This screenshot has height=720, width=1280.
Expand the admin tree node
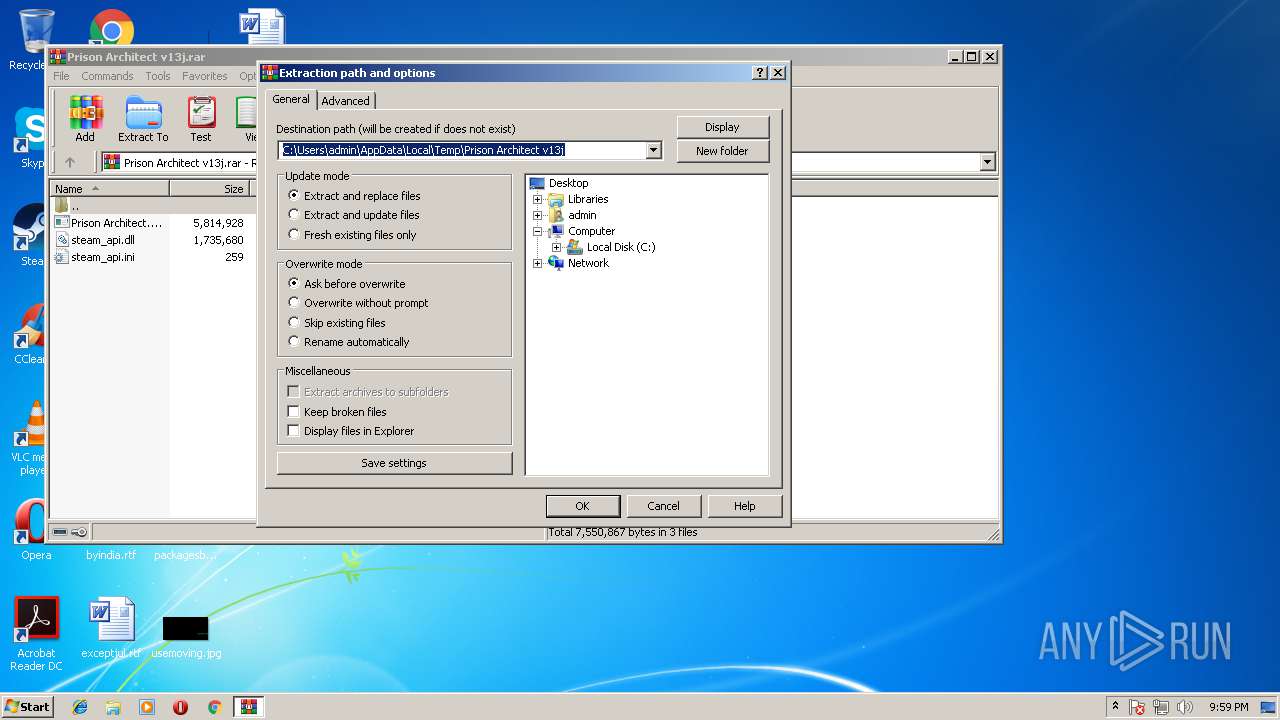click(537, 215)
